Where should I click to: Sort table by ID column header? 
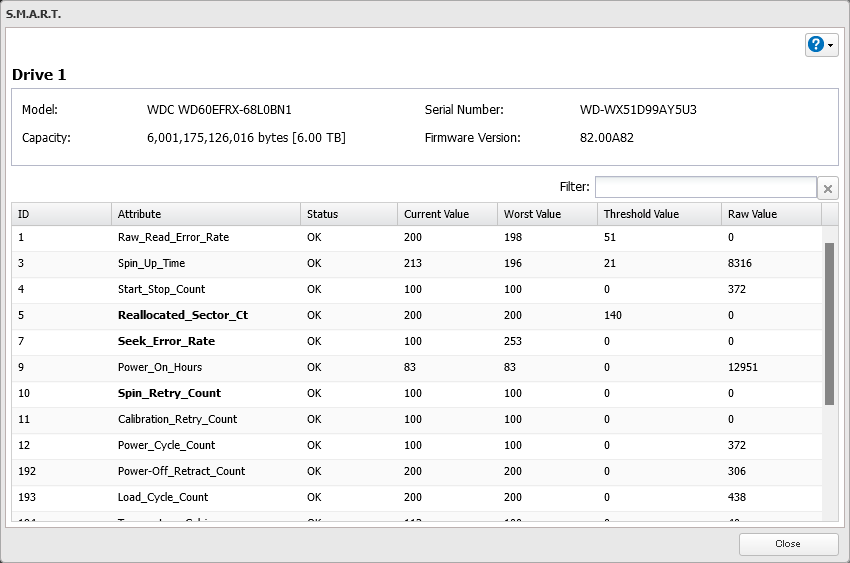[60, 214]
